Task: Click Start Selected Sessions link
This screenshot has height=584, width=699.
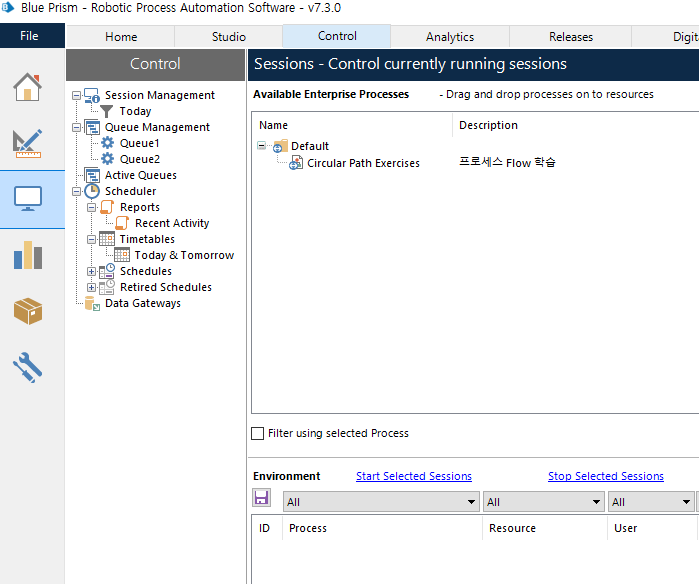Action: coord(414,476)
